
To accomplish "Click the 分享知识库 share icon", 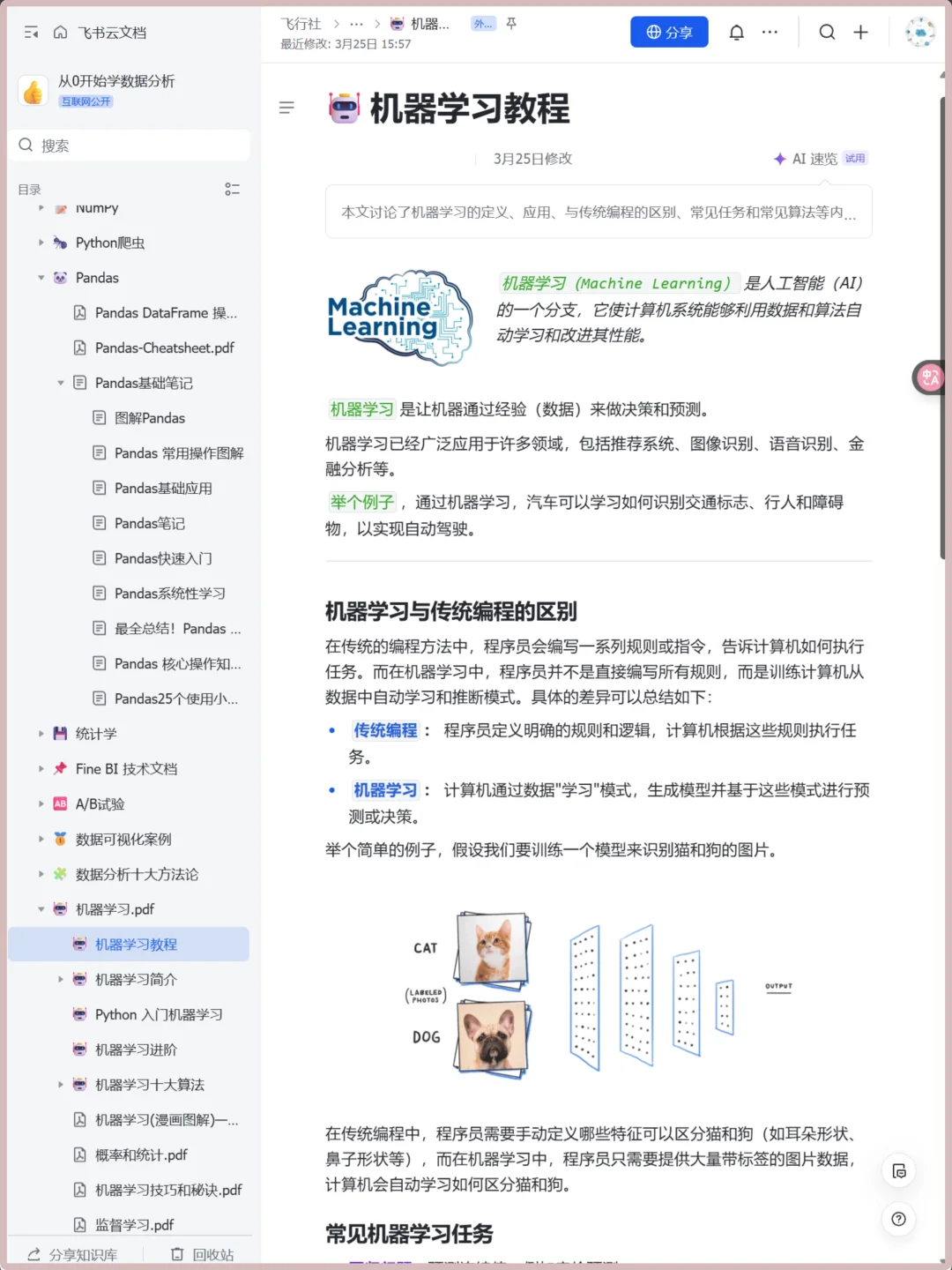I will click(33, 1252).
